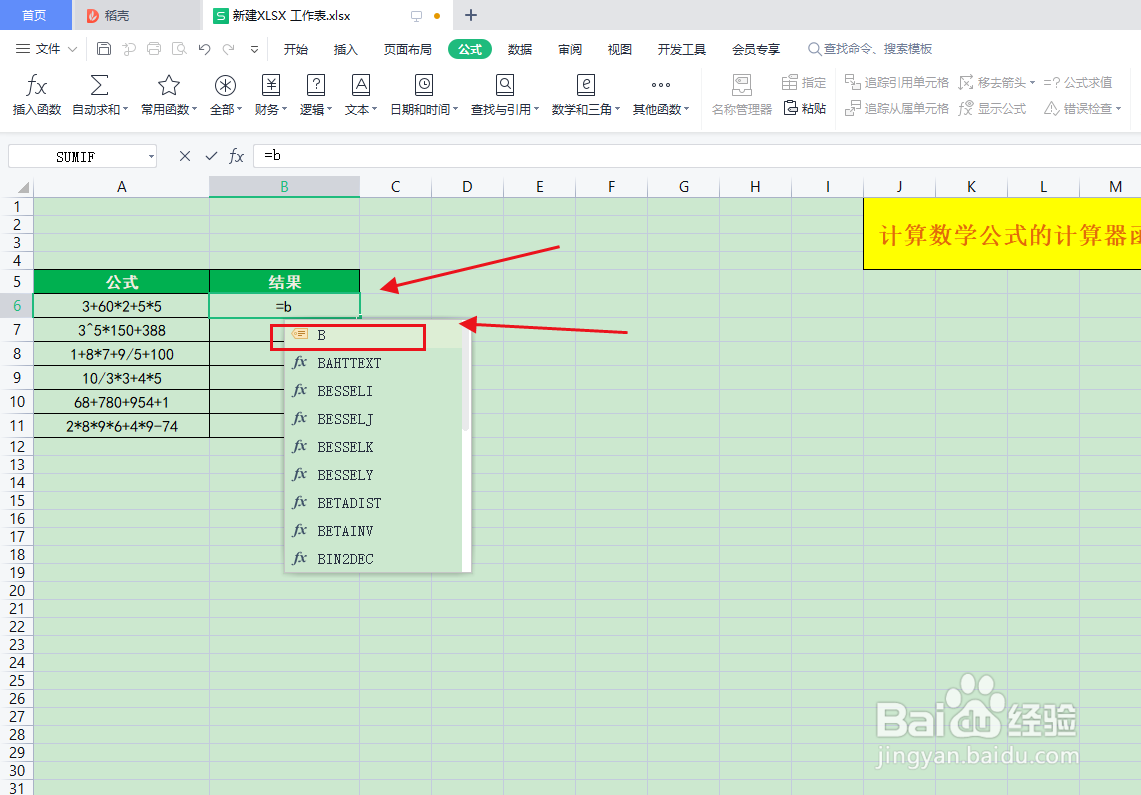Choose BETADIST from autocomplete list
Viewport: 1141px width, 795px height.
375,503
